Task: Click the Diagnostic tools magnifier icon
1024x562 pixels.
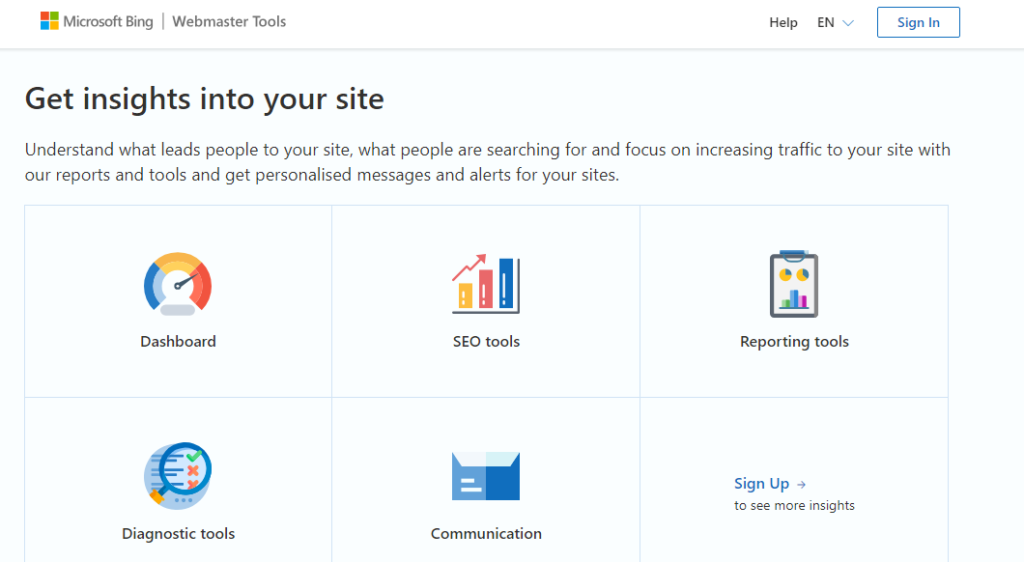Action: (178, 476)
